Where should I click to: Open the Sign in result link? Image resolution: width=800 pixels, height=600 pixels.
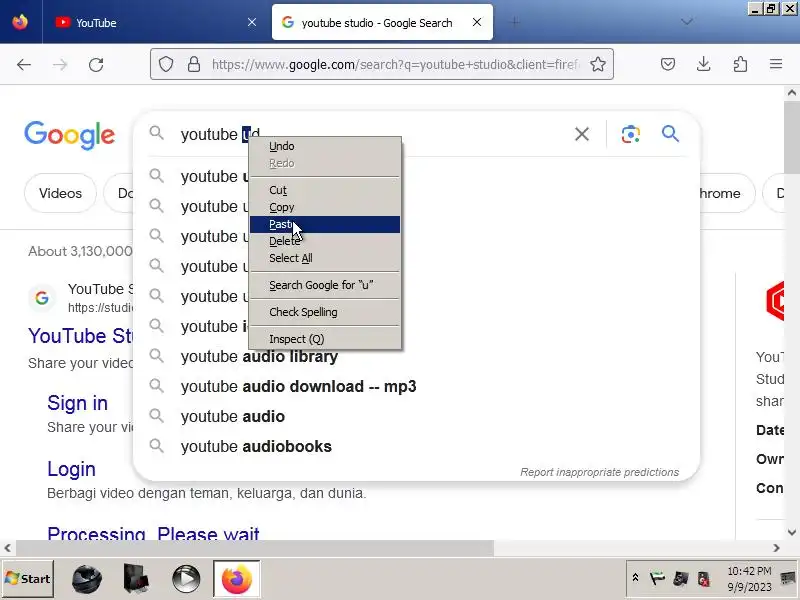(x=78, y=403)
